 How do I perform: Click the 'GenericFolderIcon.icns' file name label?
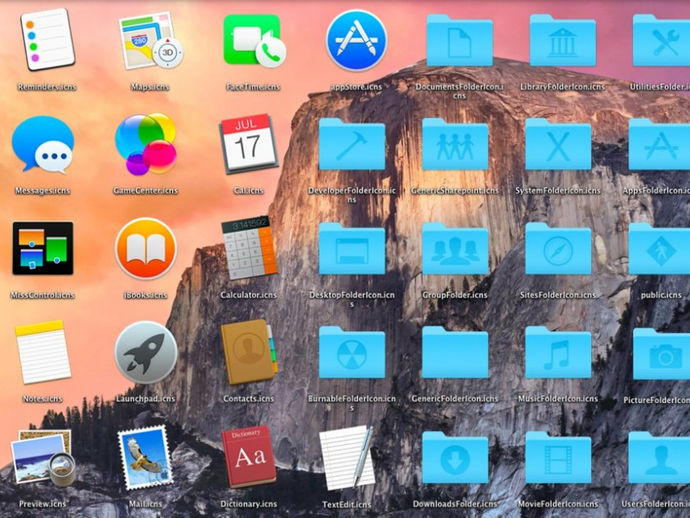point(455,399)
